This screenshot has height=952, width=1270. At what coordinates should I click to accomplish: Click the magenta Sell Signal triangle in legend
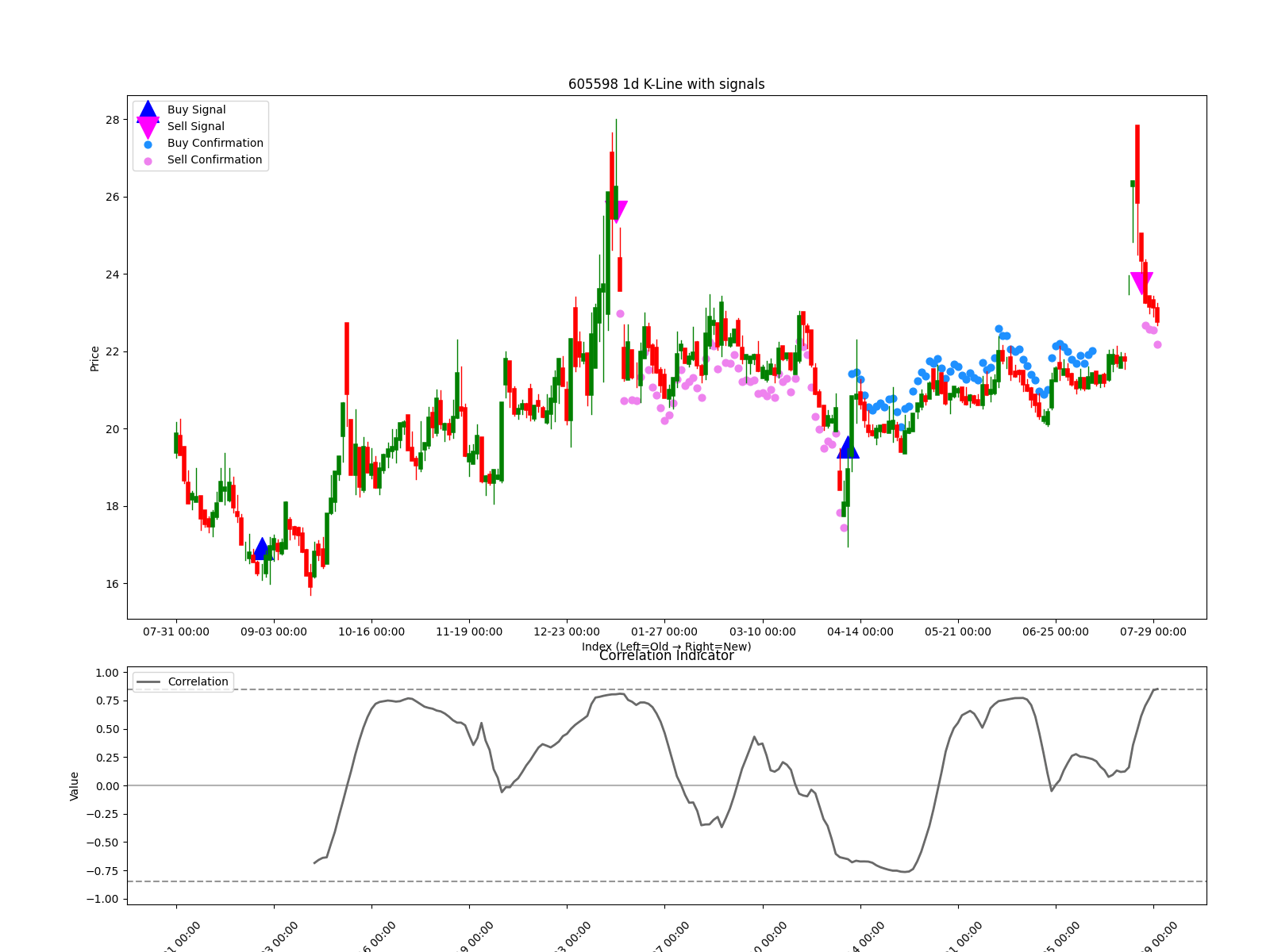tap(148, 128)
